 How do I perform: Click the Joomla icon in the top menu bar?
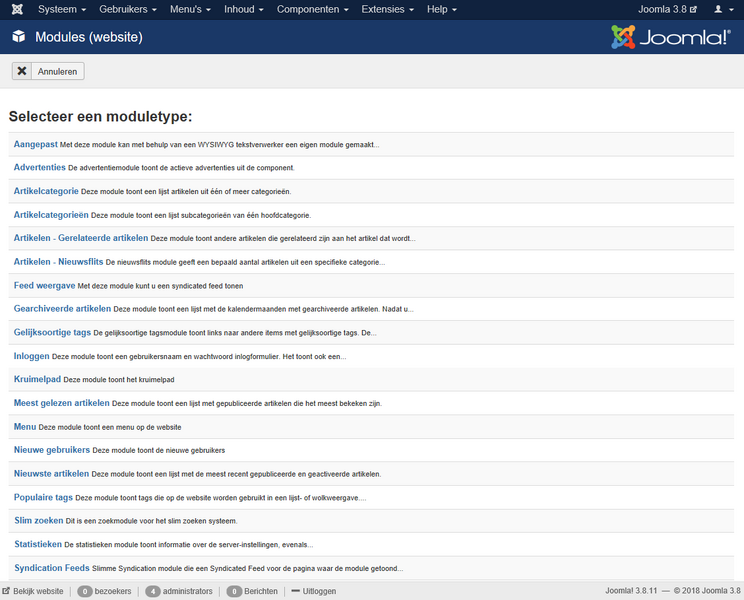tap(17, 9)
